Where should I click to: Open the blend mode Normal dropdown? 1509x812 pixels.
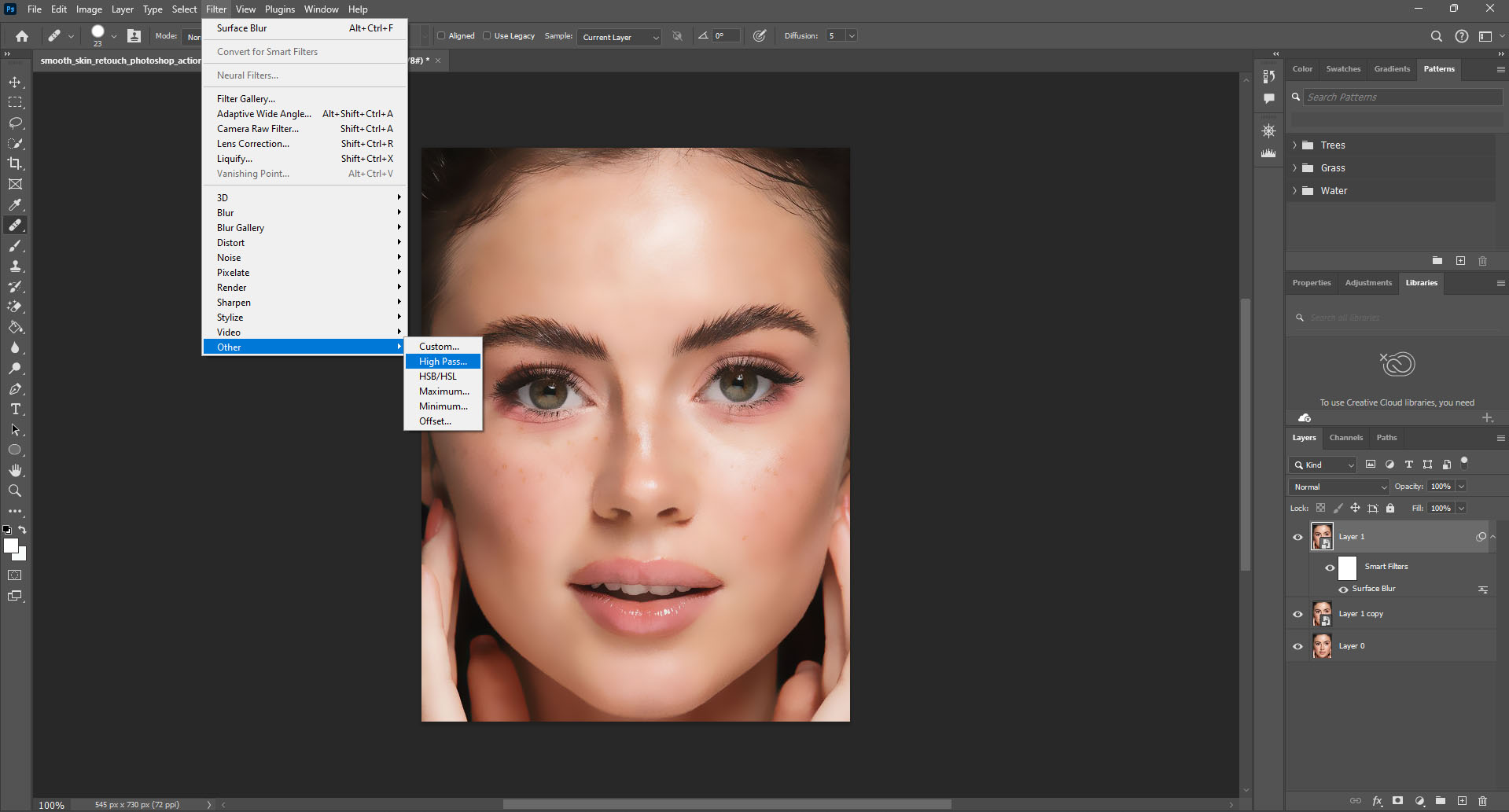tap(1339, 487)
